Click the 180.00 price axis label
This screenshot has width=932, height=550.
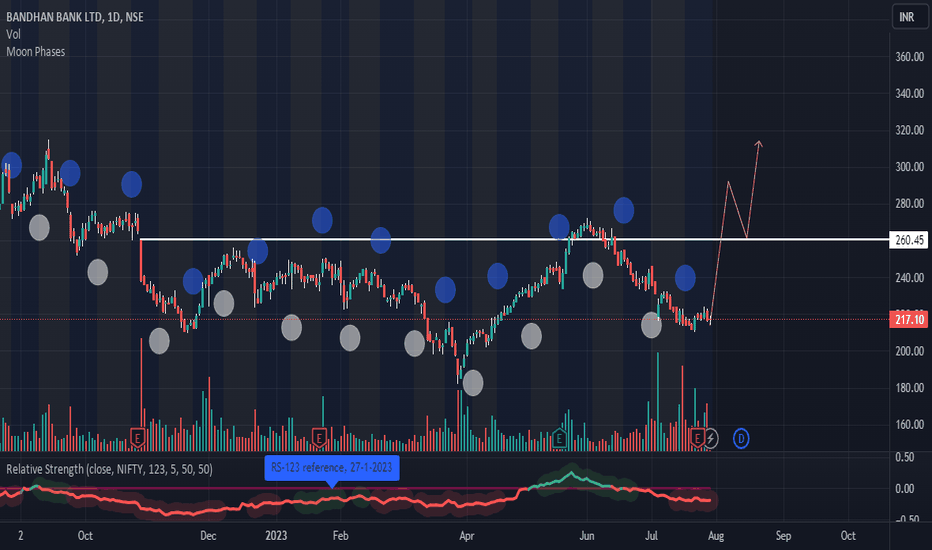(909, 388)
